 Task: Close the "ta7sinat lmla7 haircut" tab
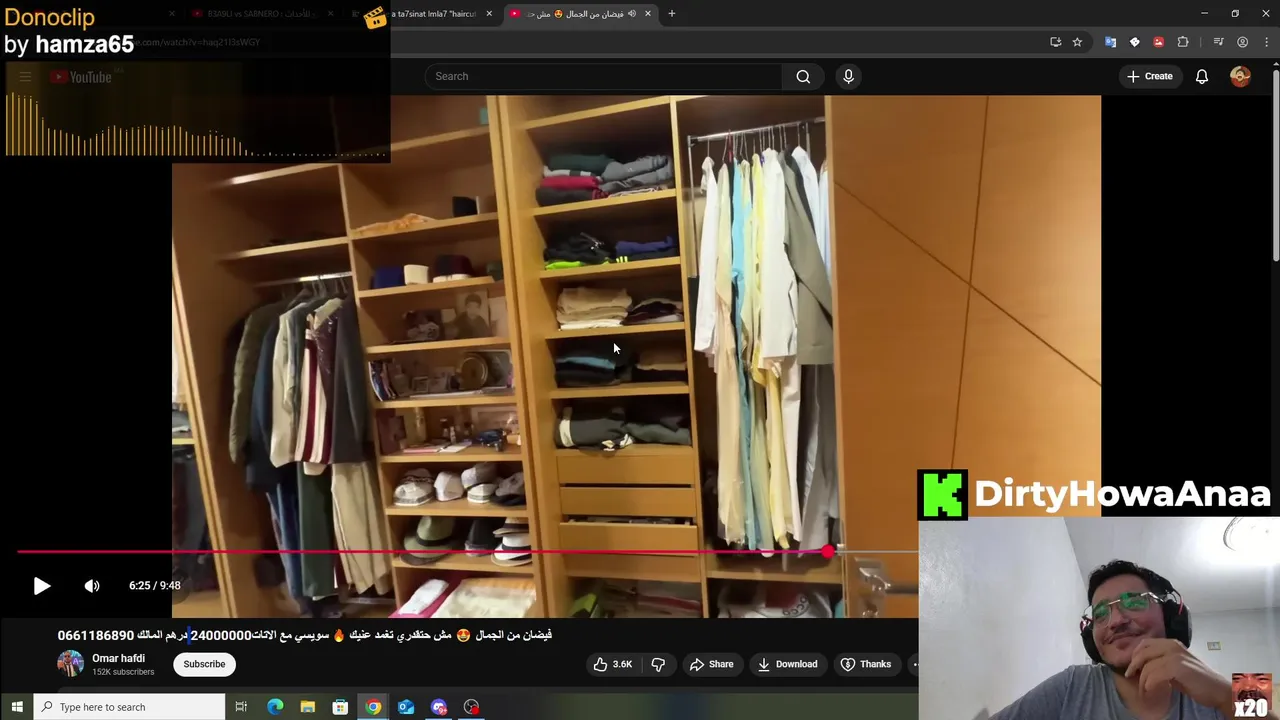click(489, 14)
